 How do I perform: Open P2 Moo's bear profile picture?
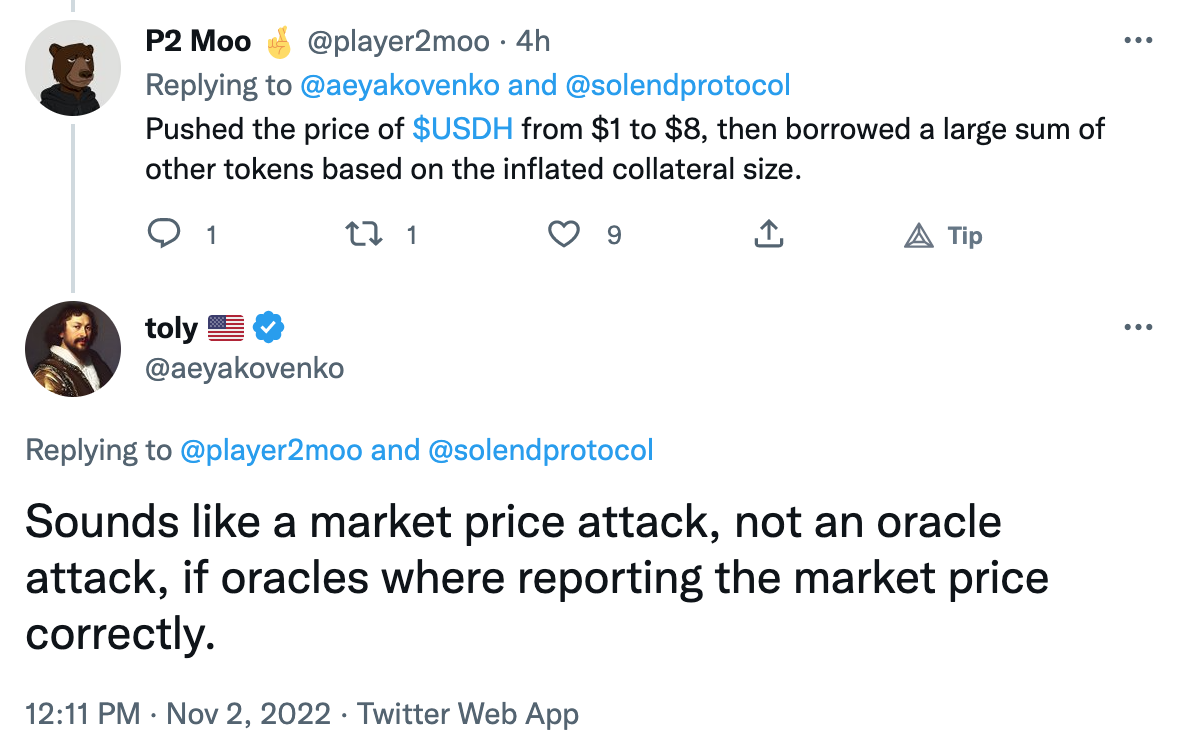click(x=73, y=67)
